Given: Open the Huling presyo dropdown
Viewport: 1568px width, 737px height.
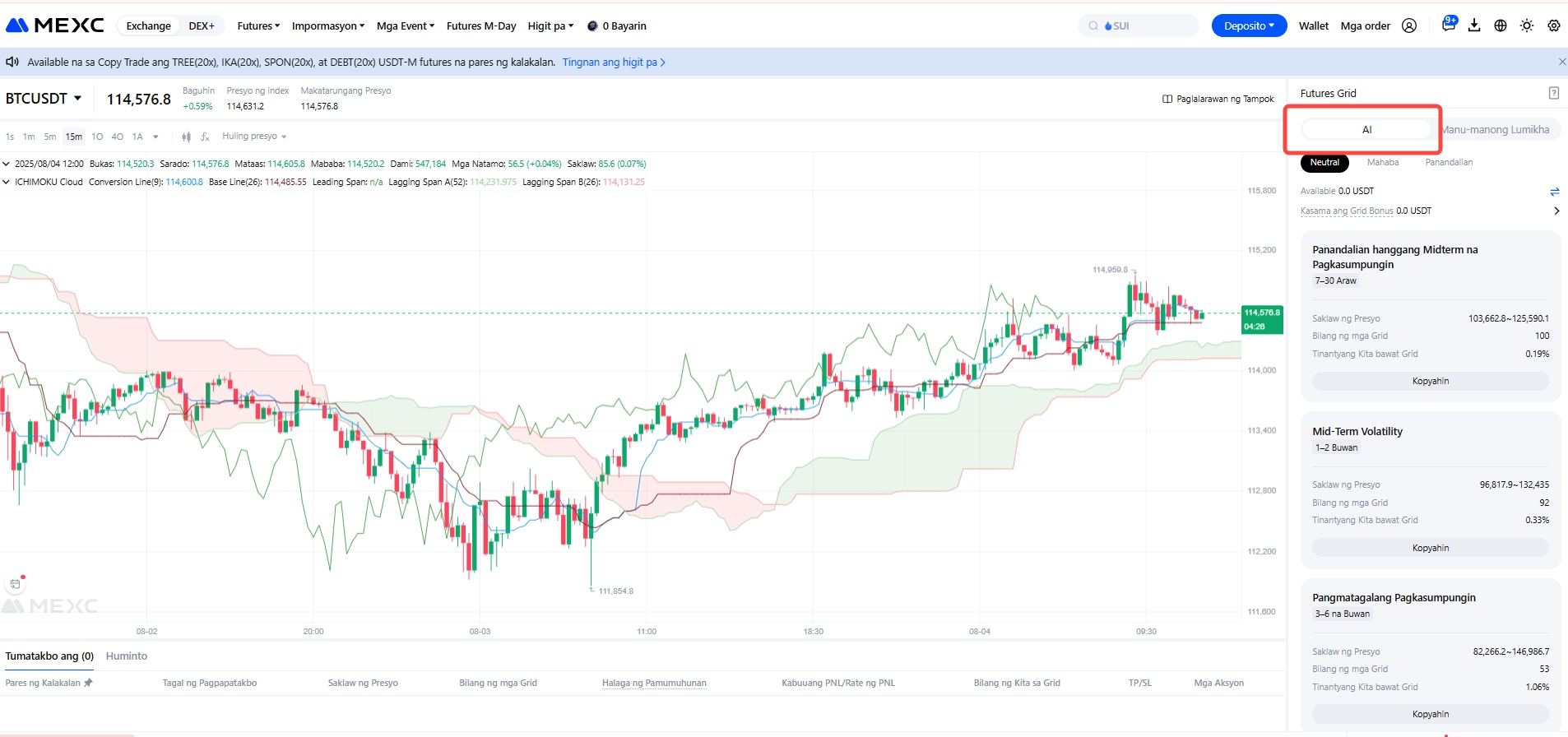Looking at the screenshot, I should click(x=253, y=137).
